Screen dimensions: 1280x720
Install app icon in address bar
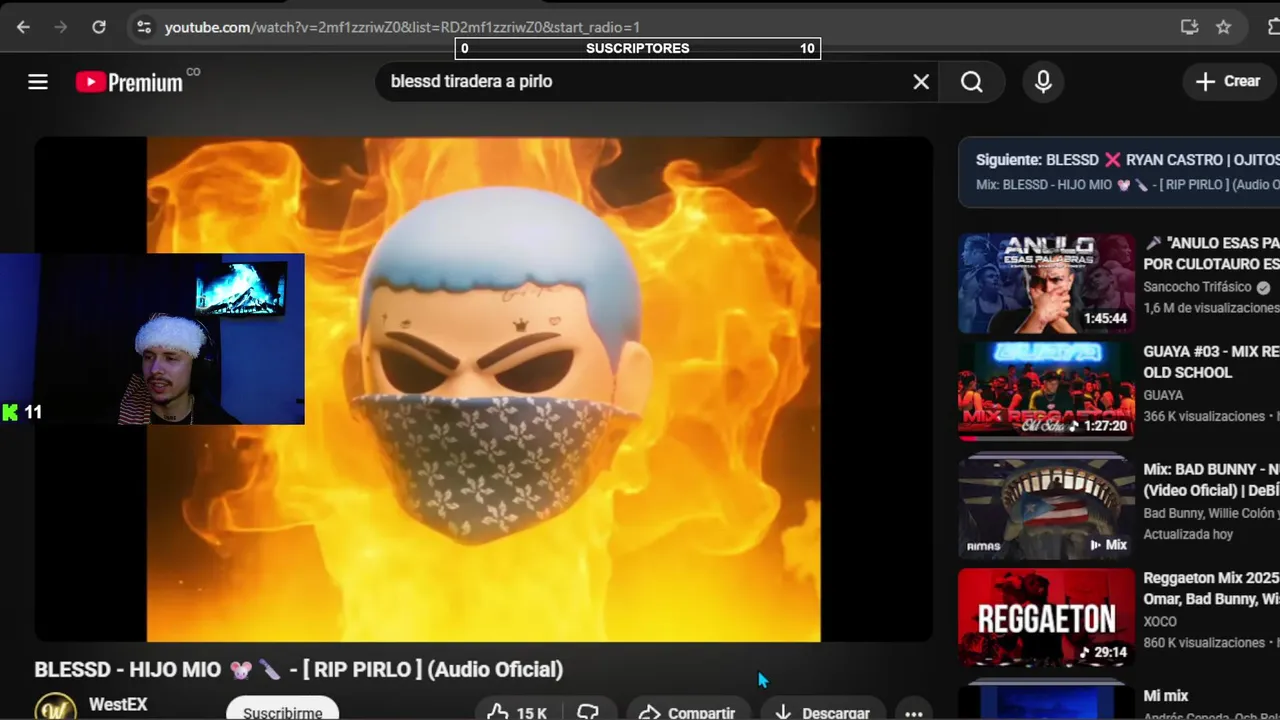click(1189, 27)
